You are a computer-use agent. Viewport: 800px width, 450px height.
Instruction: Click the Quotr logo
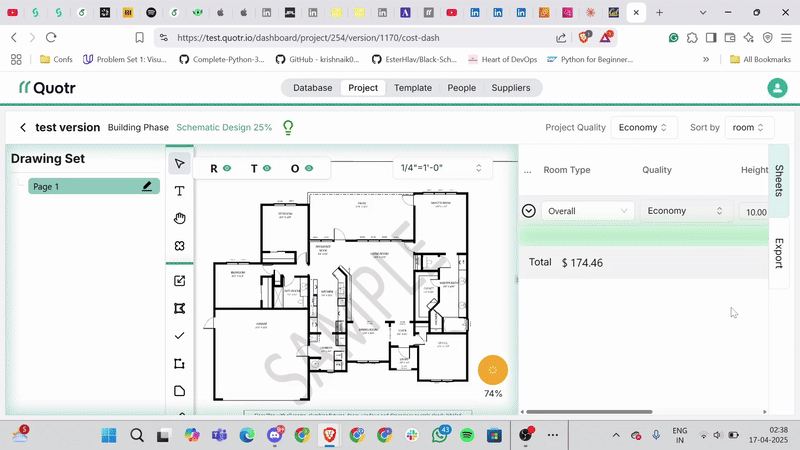point(47,88)
